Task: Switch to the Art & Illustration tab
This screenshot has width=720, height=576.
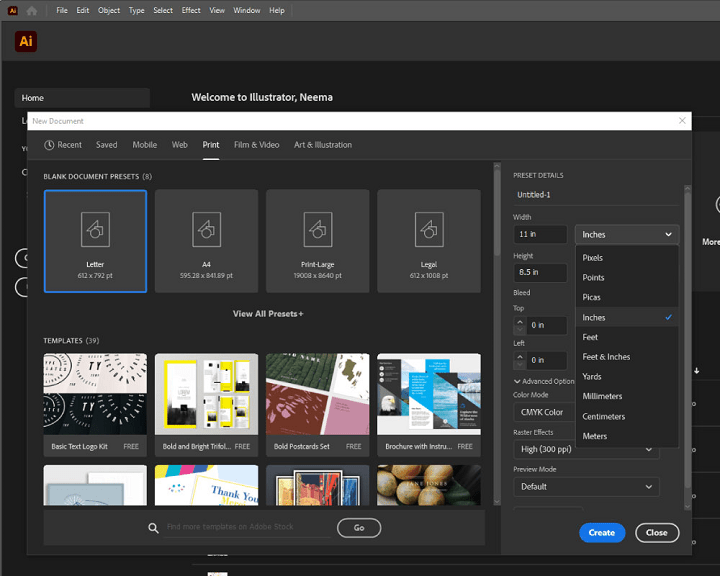Action: [x=323, y=145]
